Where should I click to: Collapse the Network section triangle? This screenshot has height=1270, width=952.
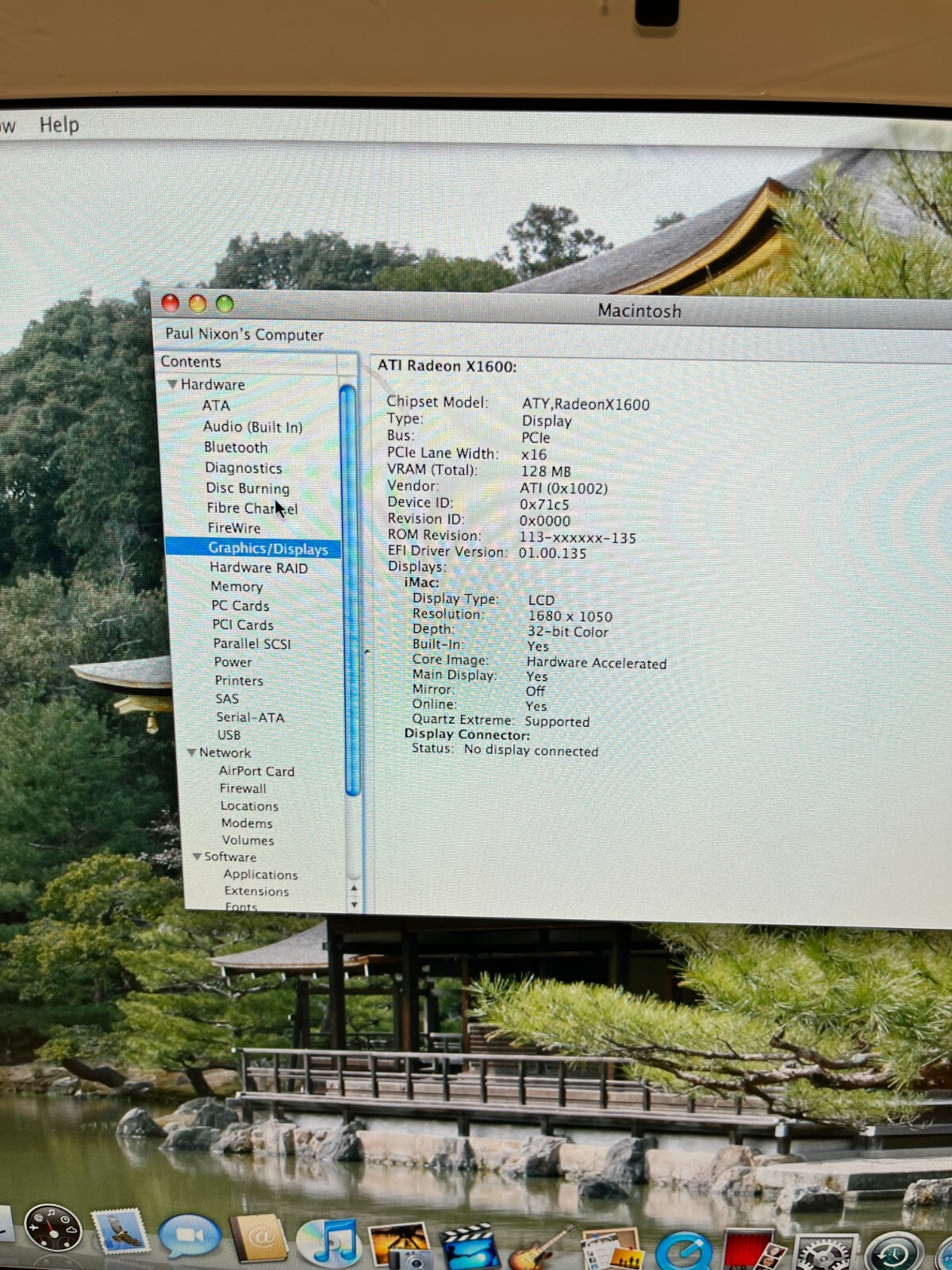[x=191, y=752]
